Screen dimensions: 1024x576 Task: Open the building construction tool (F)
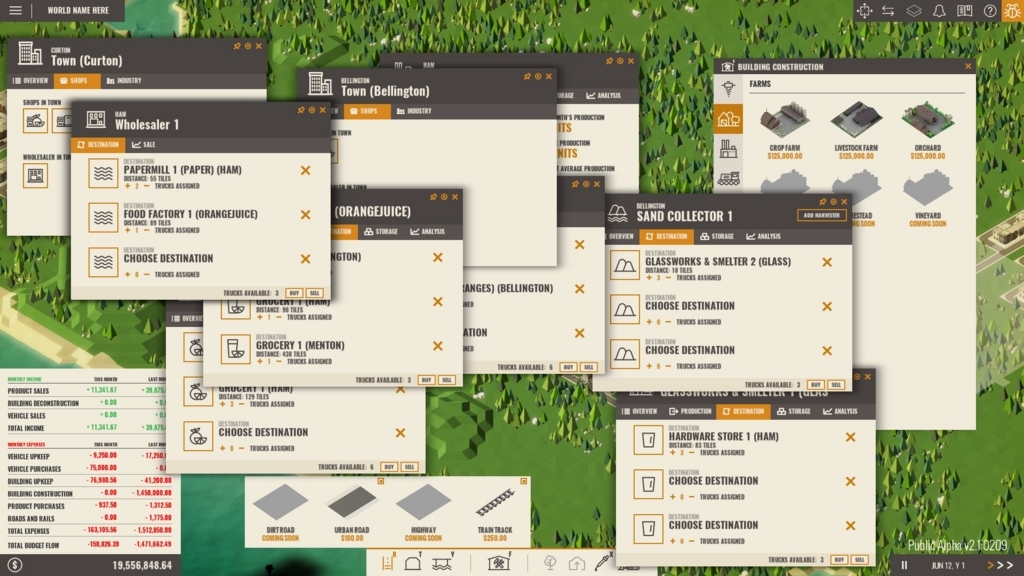(500, 562)
